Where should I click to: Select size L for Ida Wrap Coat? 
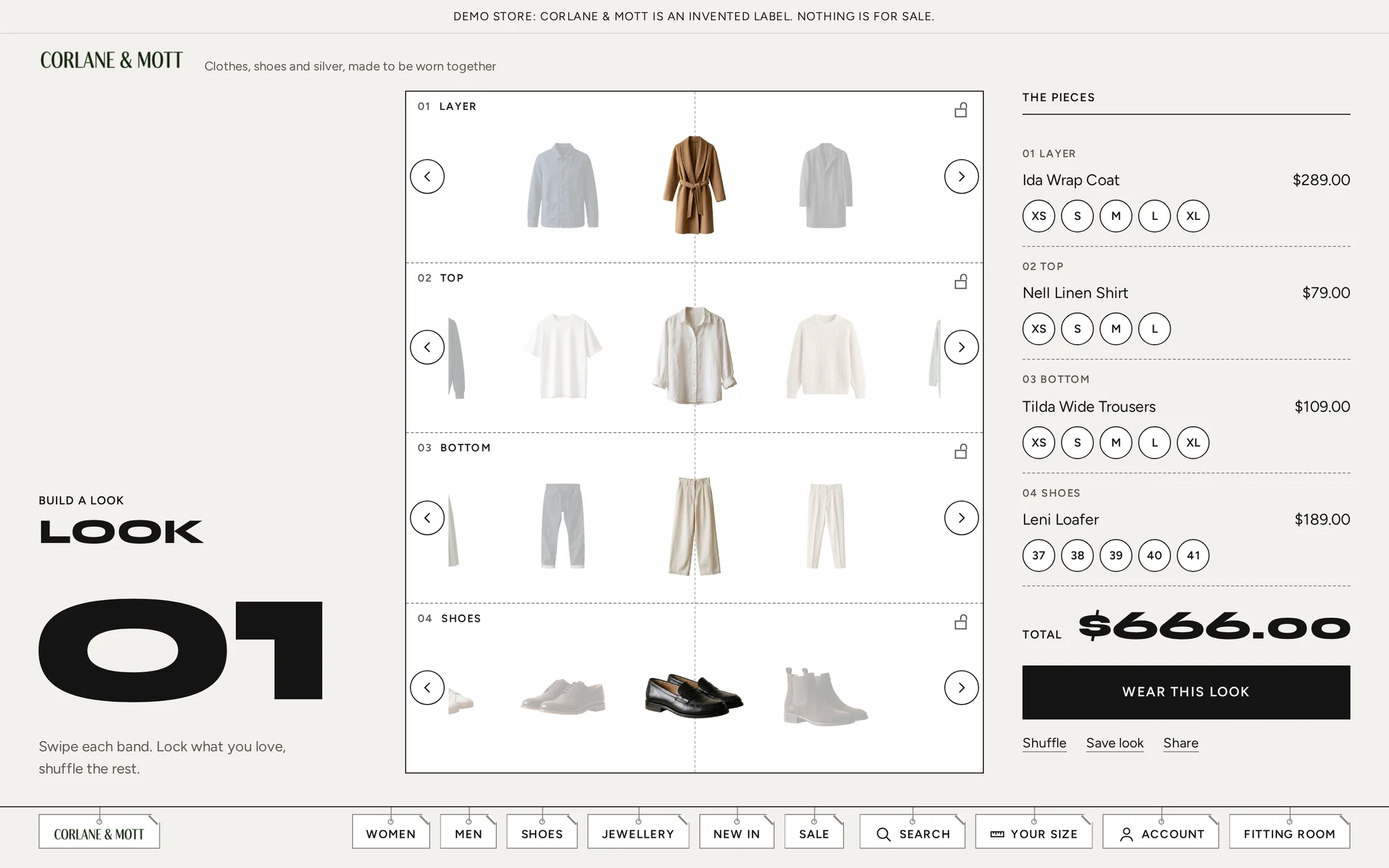pos(1154,216)
